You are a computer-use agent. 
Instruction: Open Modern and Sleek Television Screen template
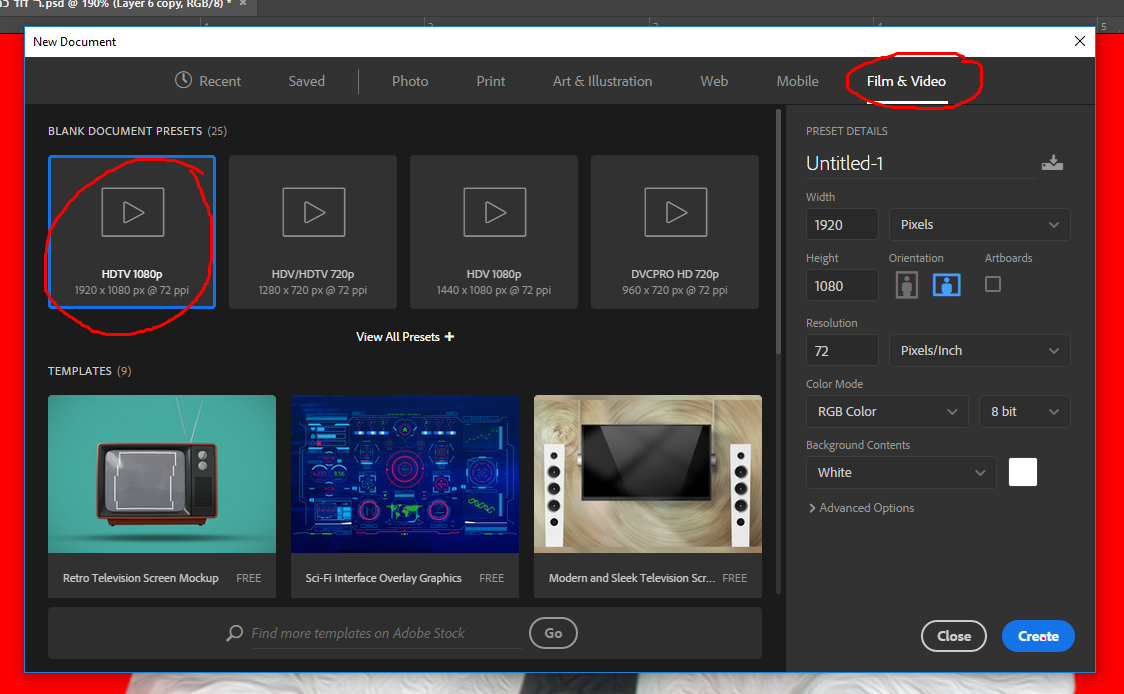[648, 495]
